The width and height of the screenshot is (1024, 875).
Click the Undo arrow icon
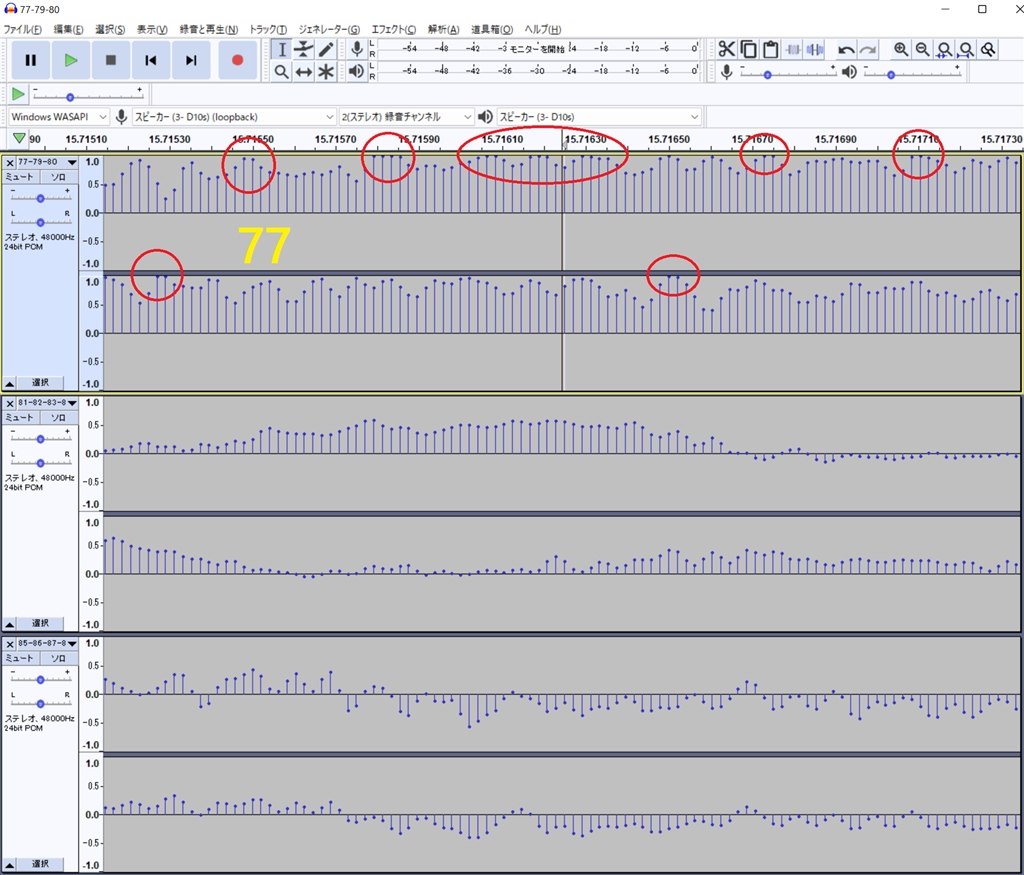point(846,49)
